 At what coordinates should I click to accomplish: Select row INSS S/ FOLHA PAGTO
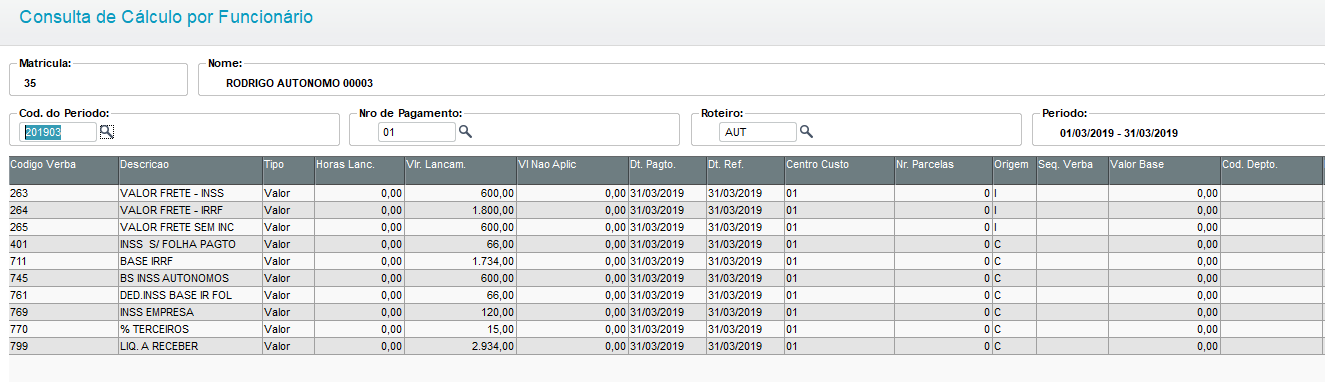(x=666, y=244)
